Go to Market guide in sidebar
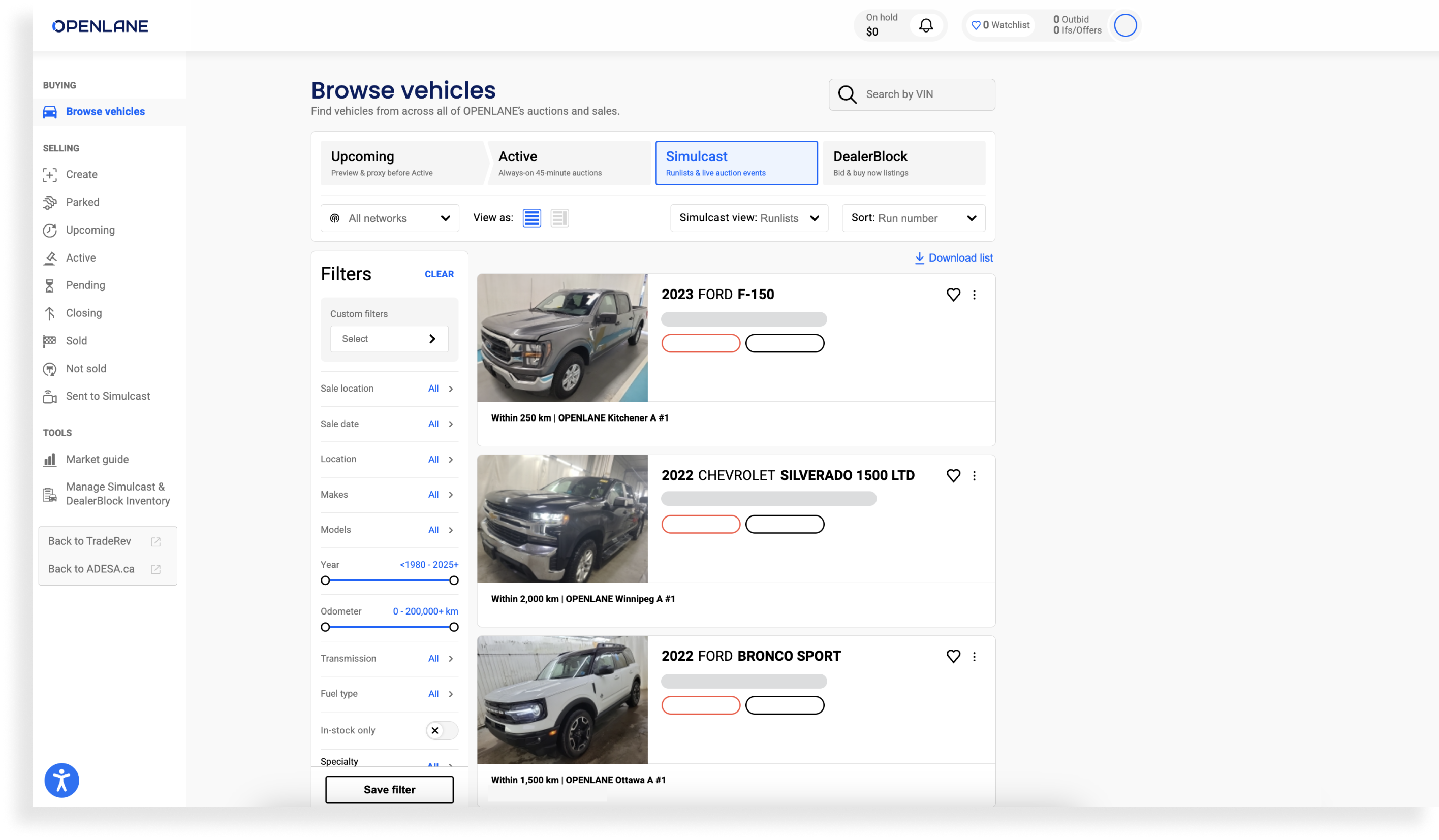This screenshot has width=1439, height=840. (x=97, y=460)
